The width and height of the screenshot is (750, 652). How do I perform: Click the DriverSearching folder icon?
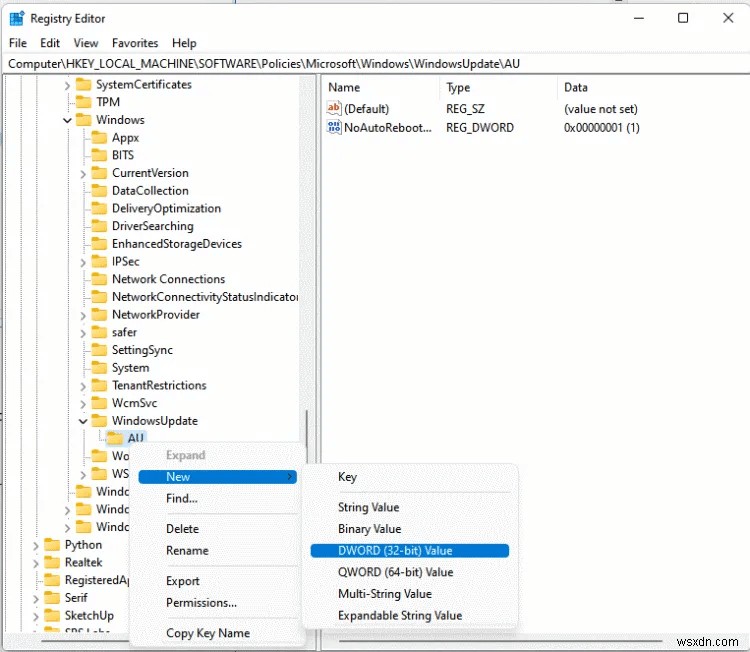[x=99, y=226]
